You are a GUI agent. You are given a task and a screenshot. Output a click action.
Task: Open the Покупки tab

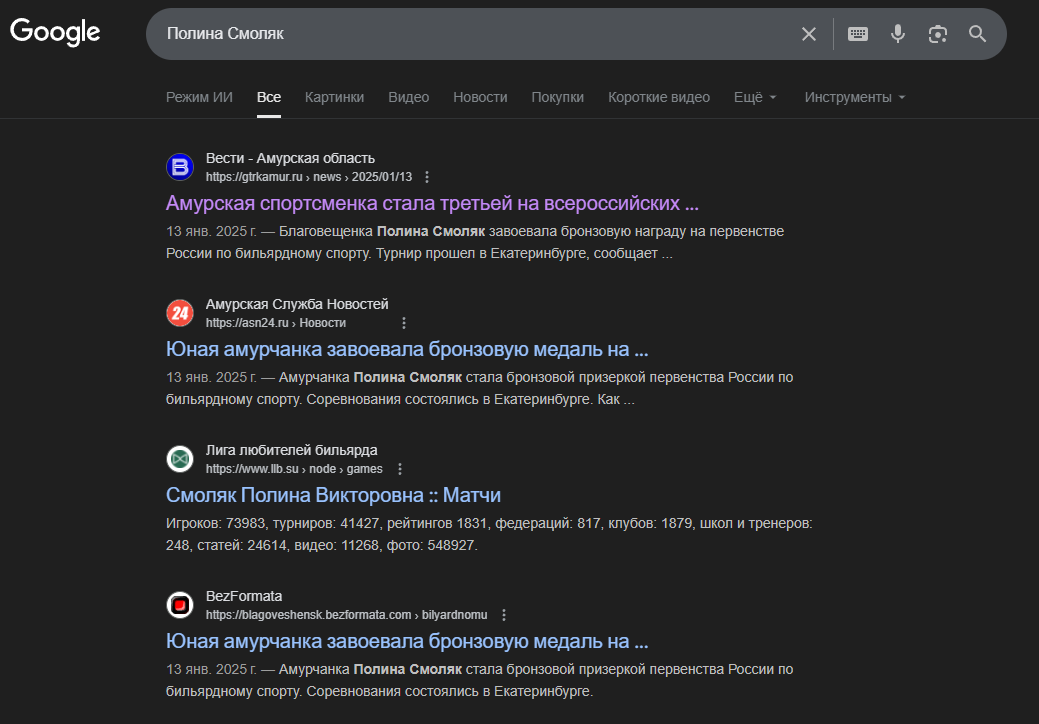pyautogui.click(x=557, y=97)
